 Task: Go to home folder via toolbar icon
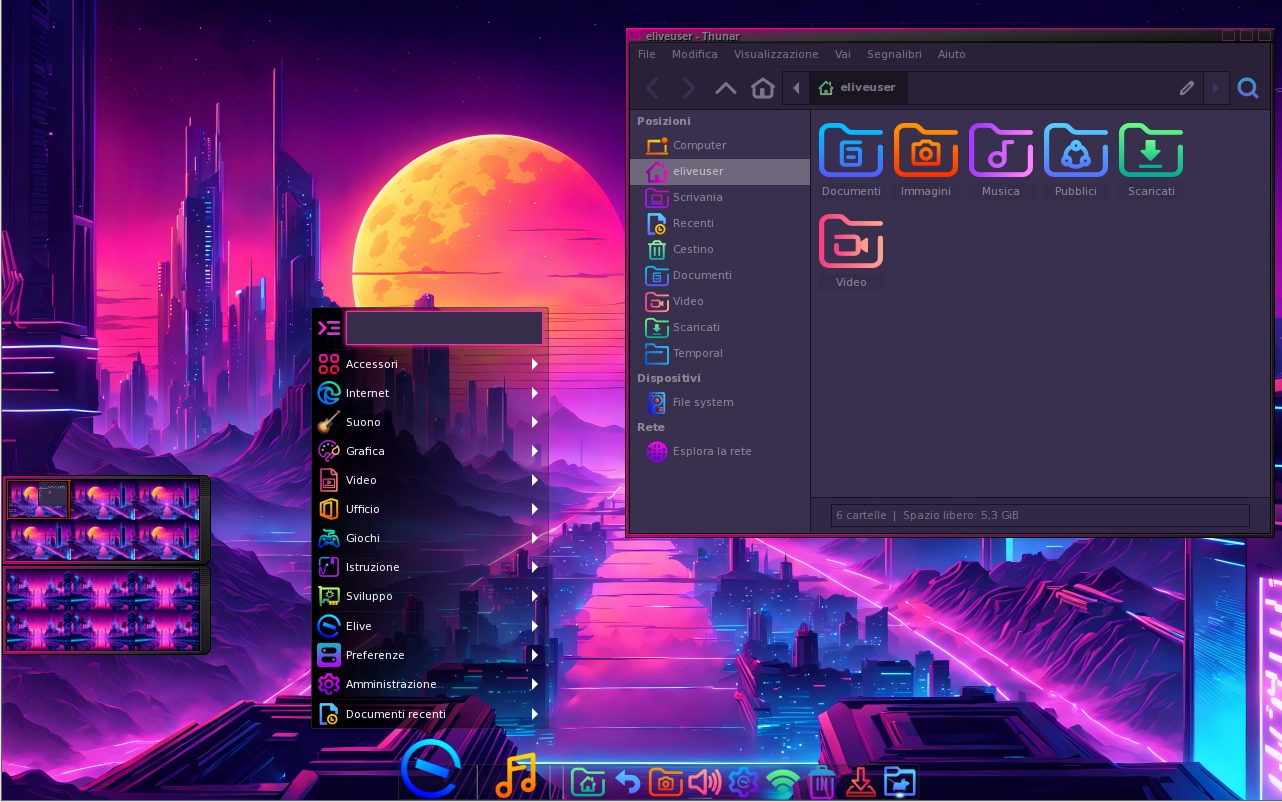(x=763, y=88)
